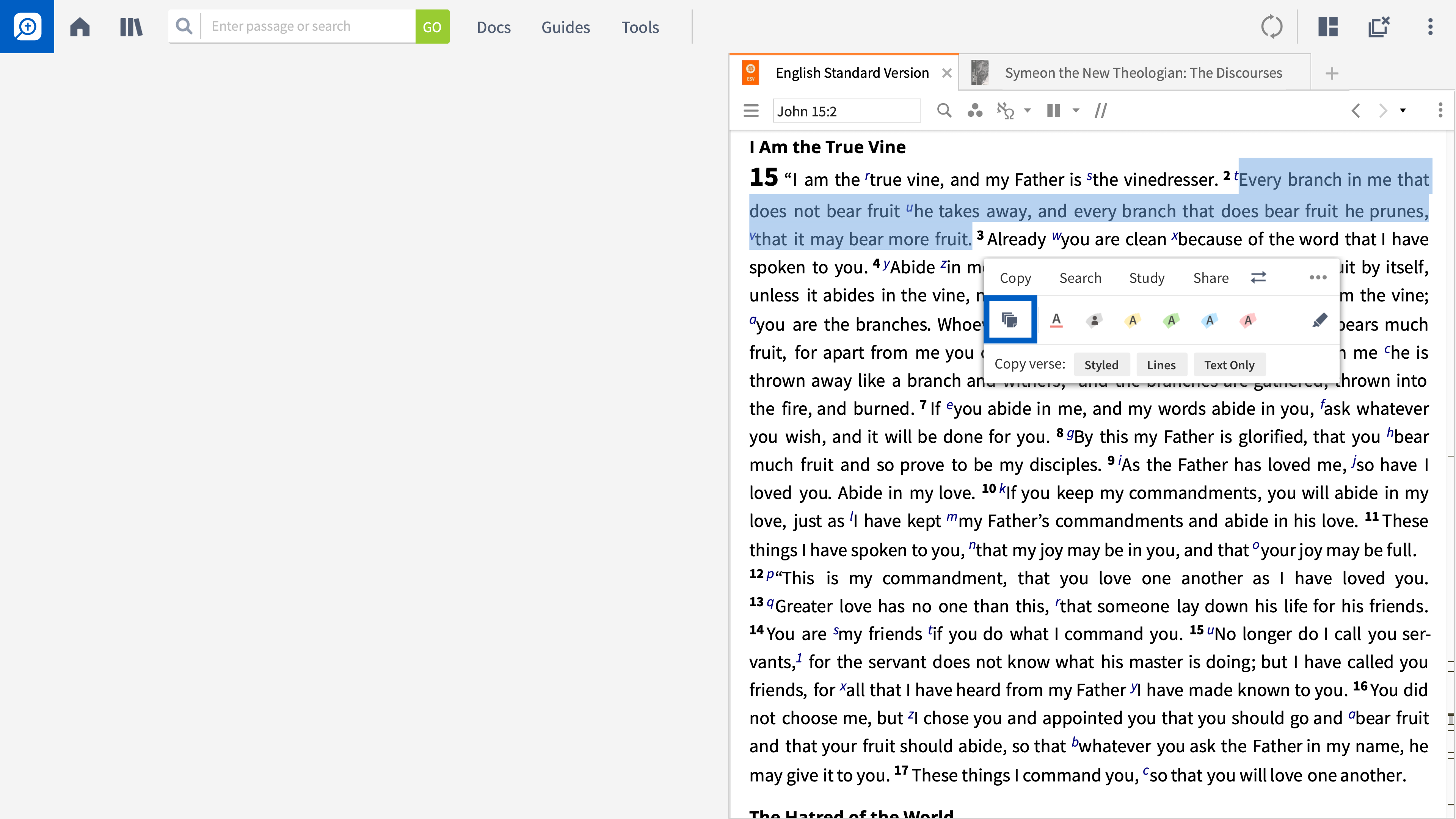Toggle the multiple resources column view icon
Screen dimensions: 1456x819
[1054, 111]
